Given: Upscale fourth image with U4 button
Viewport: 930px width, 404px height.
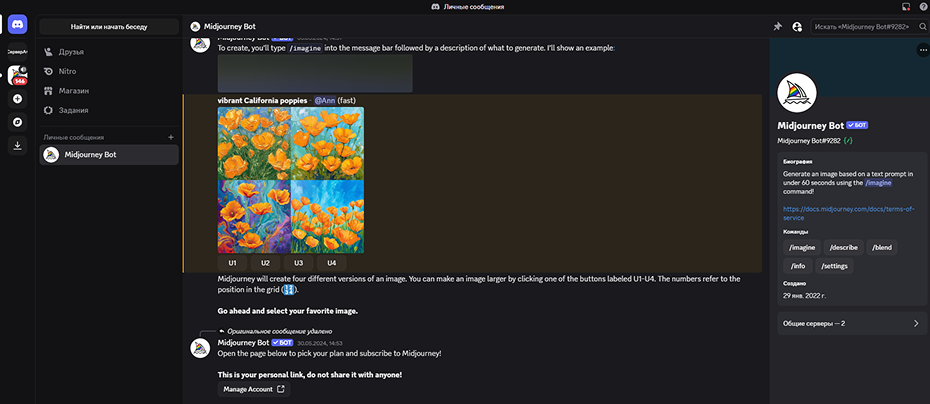Looking at the screenshot, I should [332, 263].
